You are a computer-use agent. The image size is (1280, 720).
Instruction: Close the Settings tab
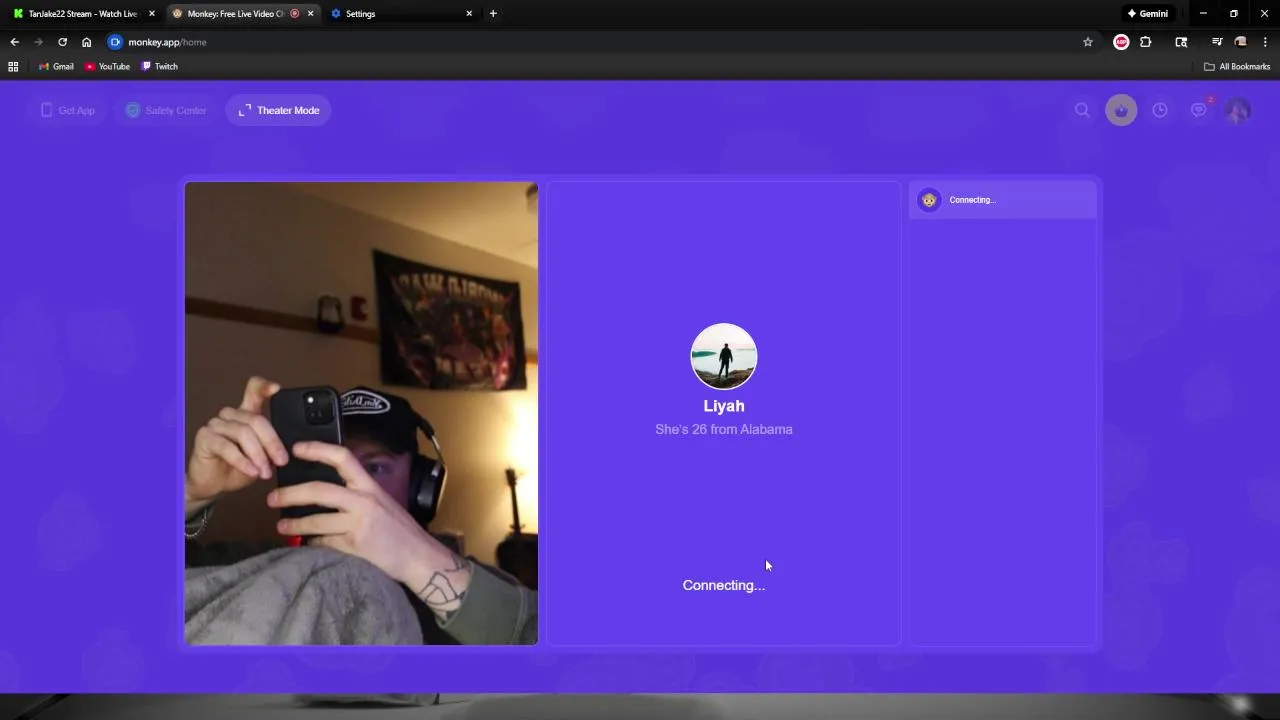pyautogui.click(x=470, y=14)
